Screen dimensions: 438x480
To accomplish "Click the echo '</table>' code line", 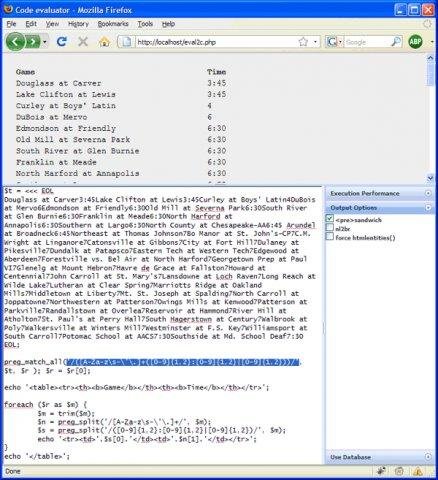I will coord(37,456).
